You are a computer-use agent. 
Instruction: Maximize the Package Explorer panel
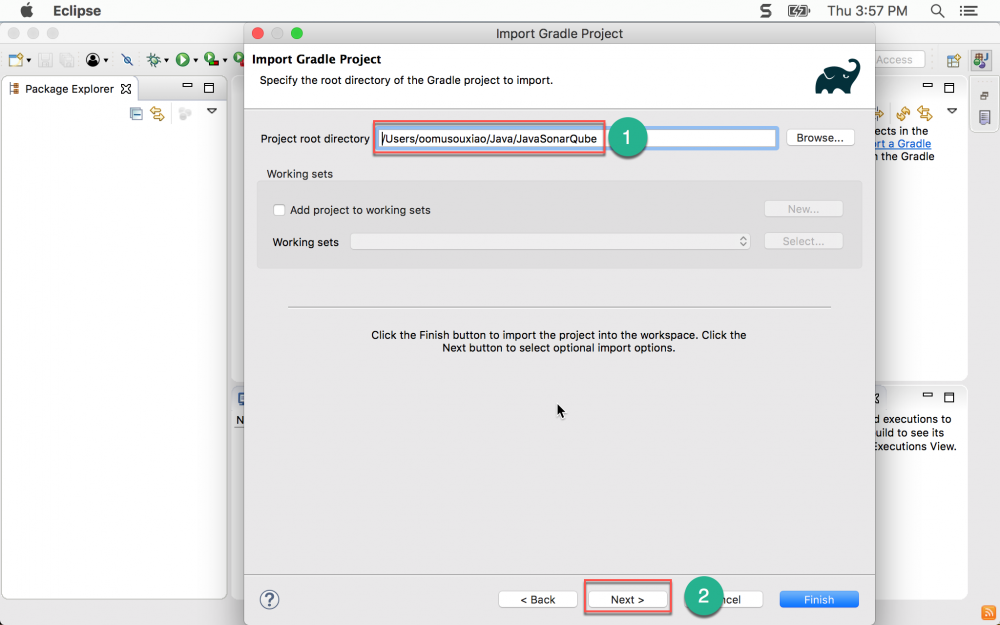(209, 88)
